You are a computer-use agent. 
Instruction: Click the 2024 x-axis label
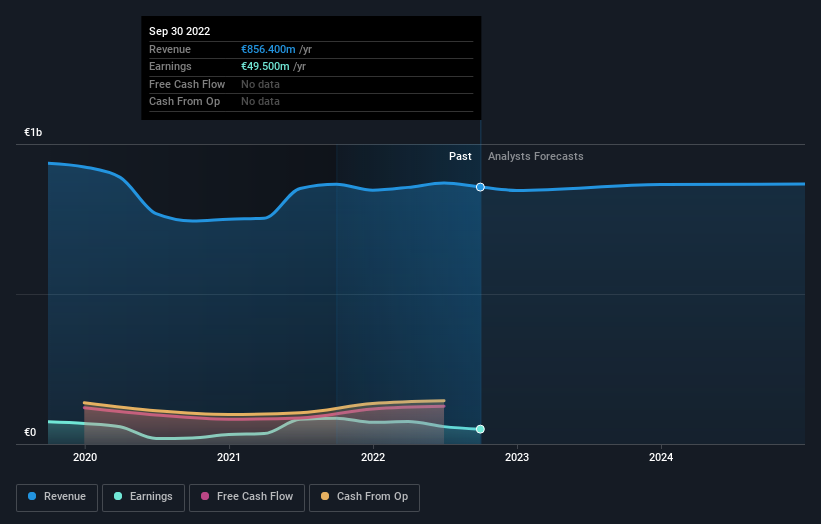(x=661, y=457)
